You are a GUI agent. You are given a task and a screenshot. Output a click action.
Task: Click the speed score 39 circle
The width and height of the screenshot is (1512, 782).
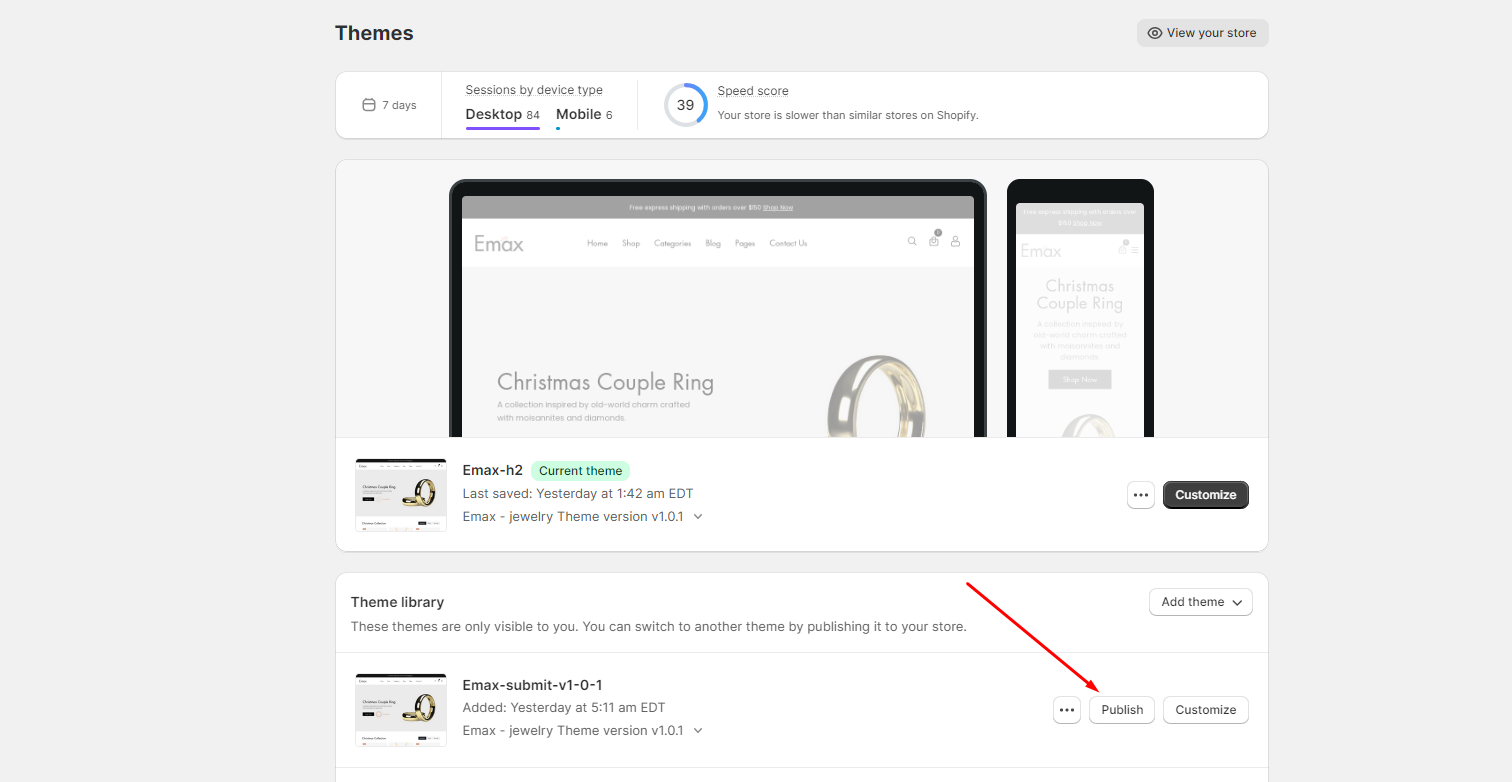pyautogui.click(x=686, y=105)
